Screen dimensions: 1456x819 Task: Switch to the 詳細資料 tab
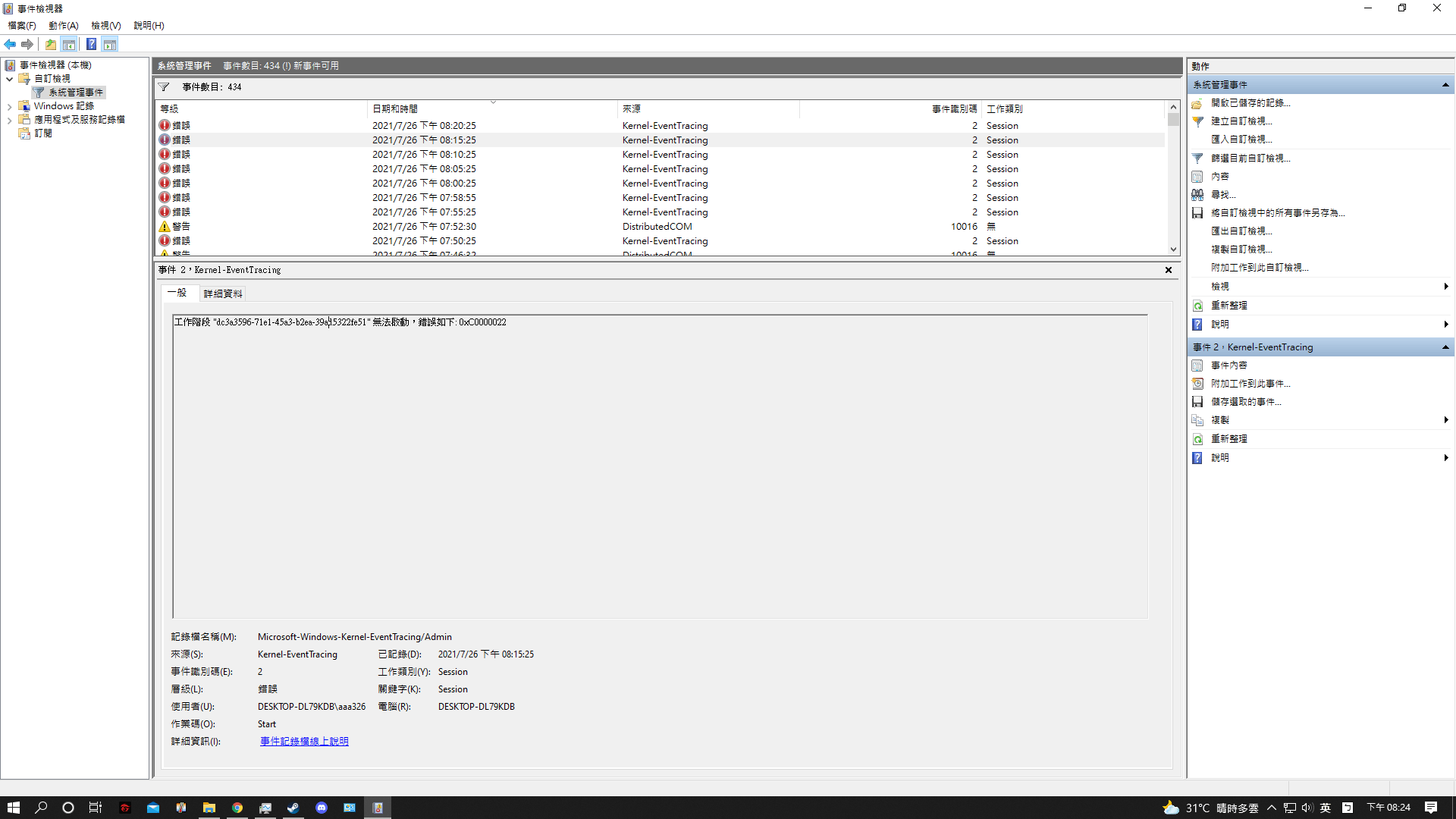[x=223, y=294]
